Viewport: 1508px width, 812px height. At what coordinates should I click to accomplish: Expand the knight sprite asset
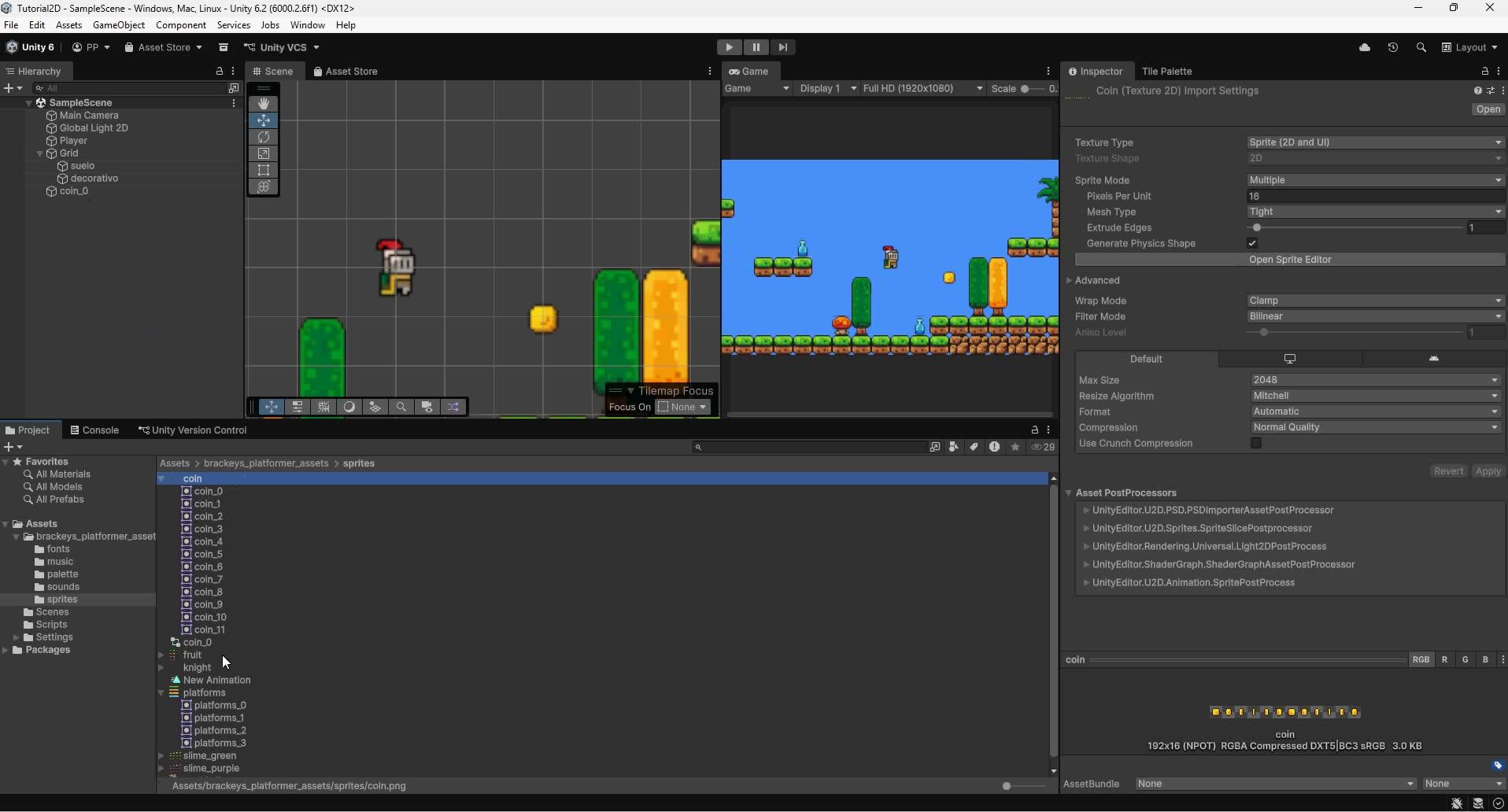[x=161, y=667]
